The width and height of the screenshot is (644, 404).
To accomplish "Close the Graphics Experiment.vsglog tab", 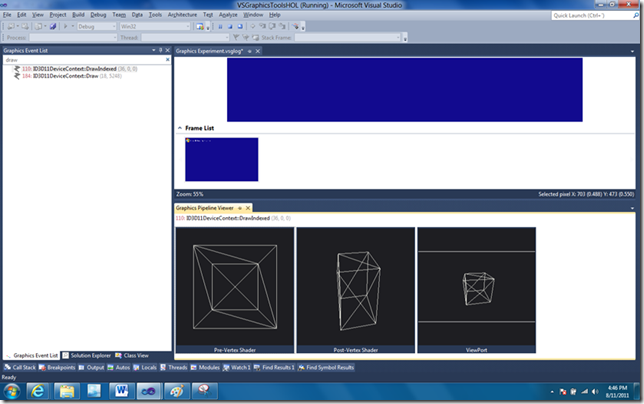I will tap(258, 51).
